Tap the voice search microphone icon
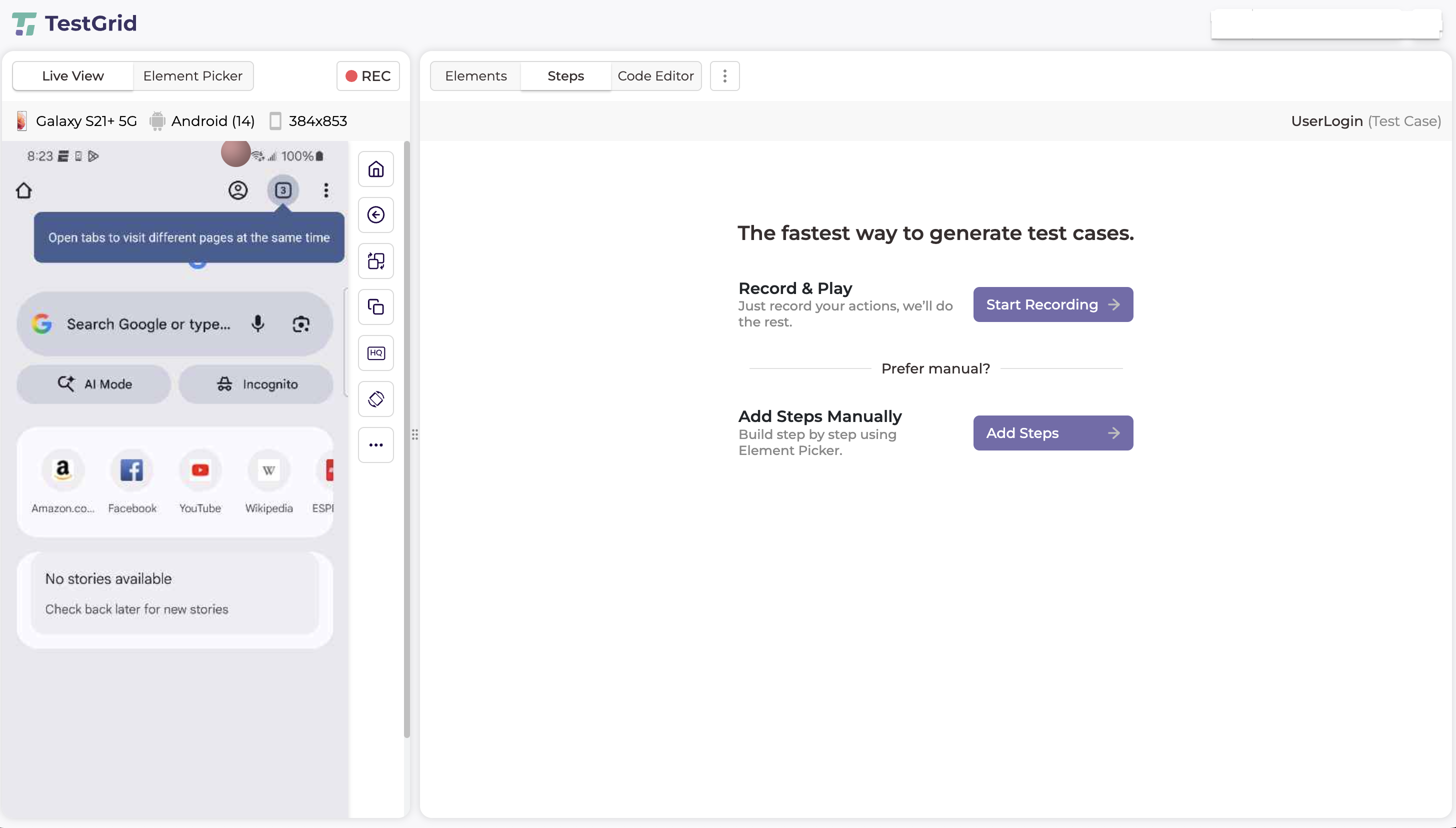1456x828 pixels. coord(258,323)
